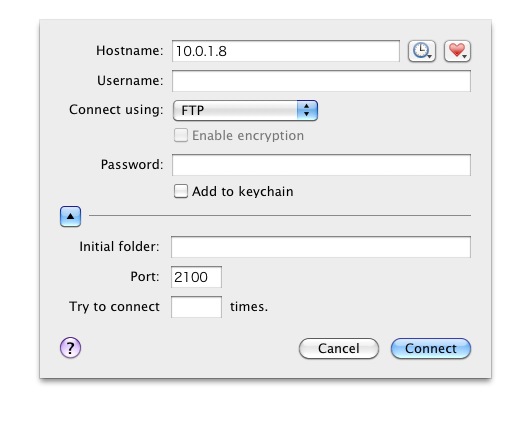The image size is (531, 438).
Task: Click into the empty Username field
Action: pyautogui.click(x=321, y=81)
